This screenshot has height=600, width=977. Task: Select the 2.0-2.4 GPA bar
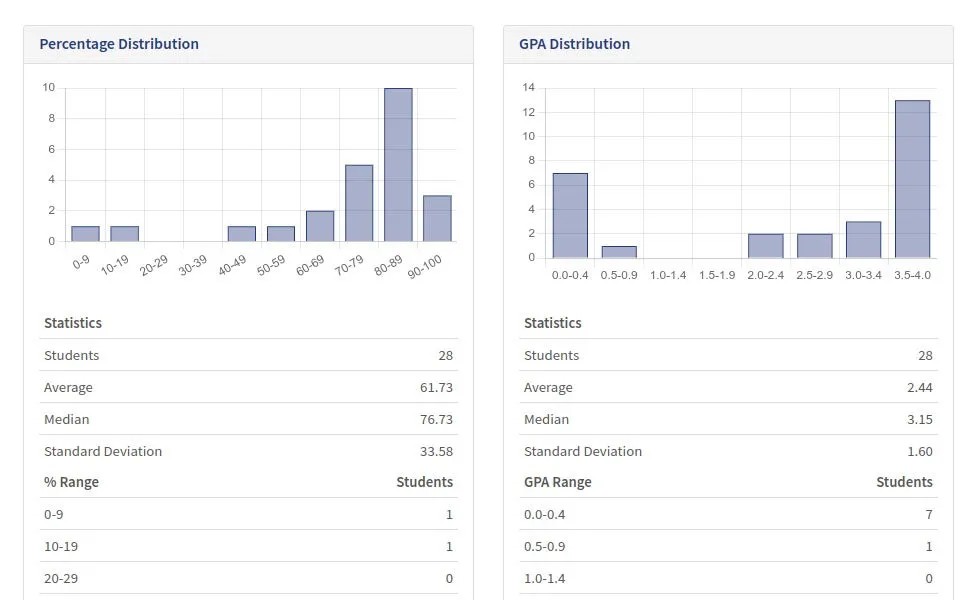tap(768, 245)
